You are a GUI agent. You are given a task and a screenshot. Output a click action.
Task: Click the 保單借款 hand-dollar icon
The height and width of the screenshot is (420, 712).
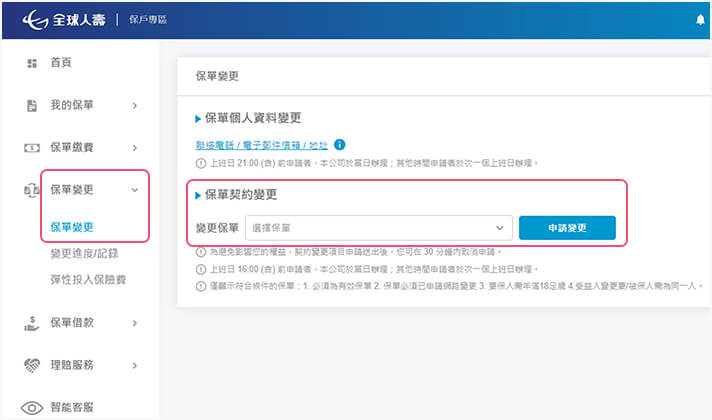32,323
